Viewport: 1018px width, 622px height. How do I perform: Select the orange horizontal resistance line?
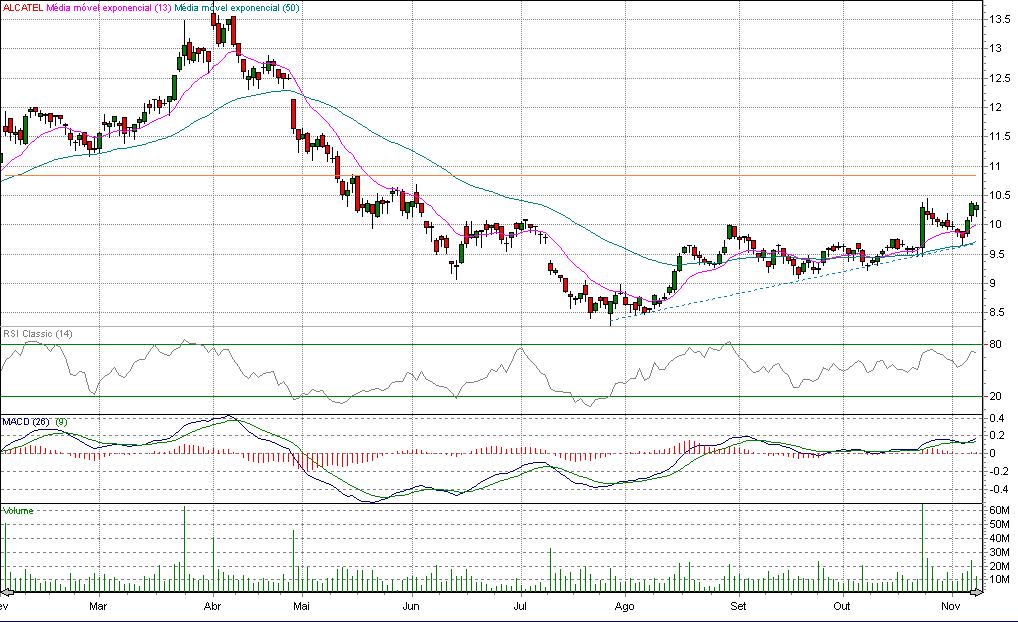(x=488, y=175)
